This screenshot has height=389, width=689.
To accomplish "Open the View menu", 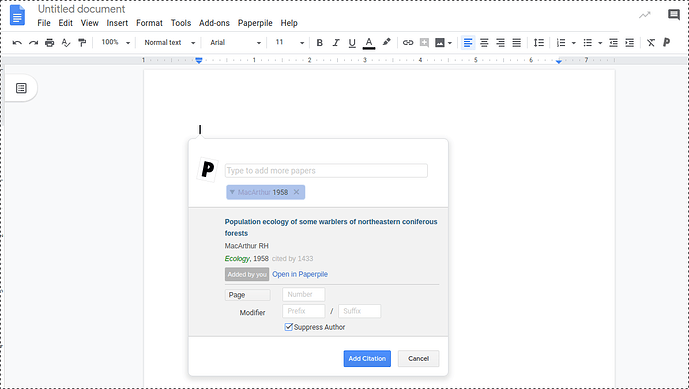I will click(90, 23).
